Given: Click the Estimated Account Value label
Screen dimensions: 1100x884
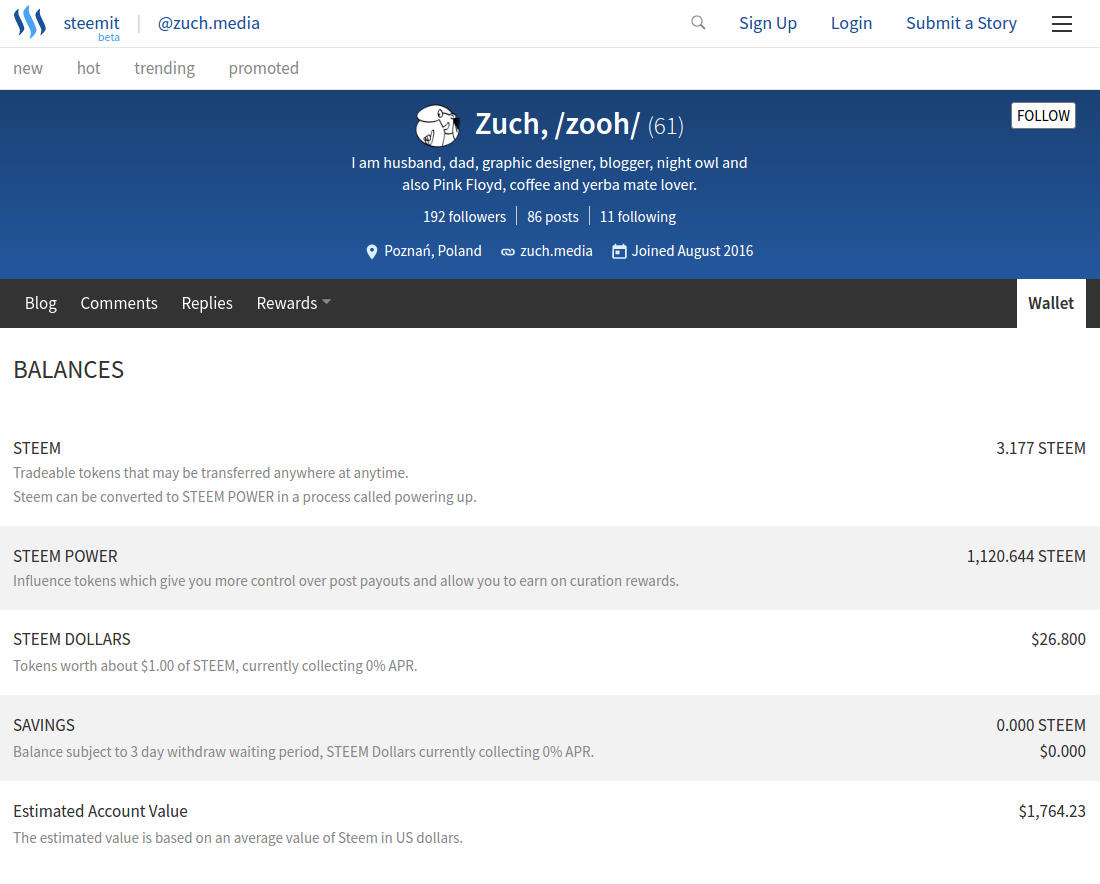Looking at the screenshot, I should [x=100, y=812].
